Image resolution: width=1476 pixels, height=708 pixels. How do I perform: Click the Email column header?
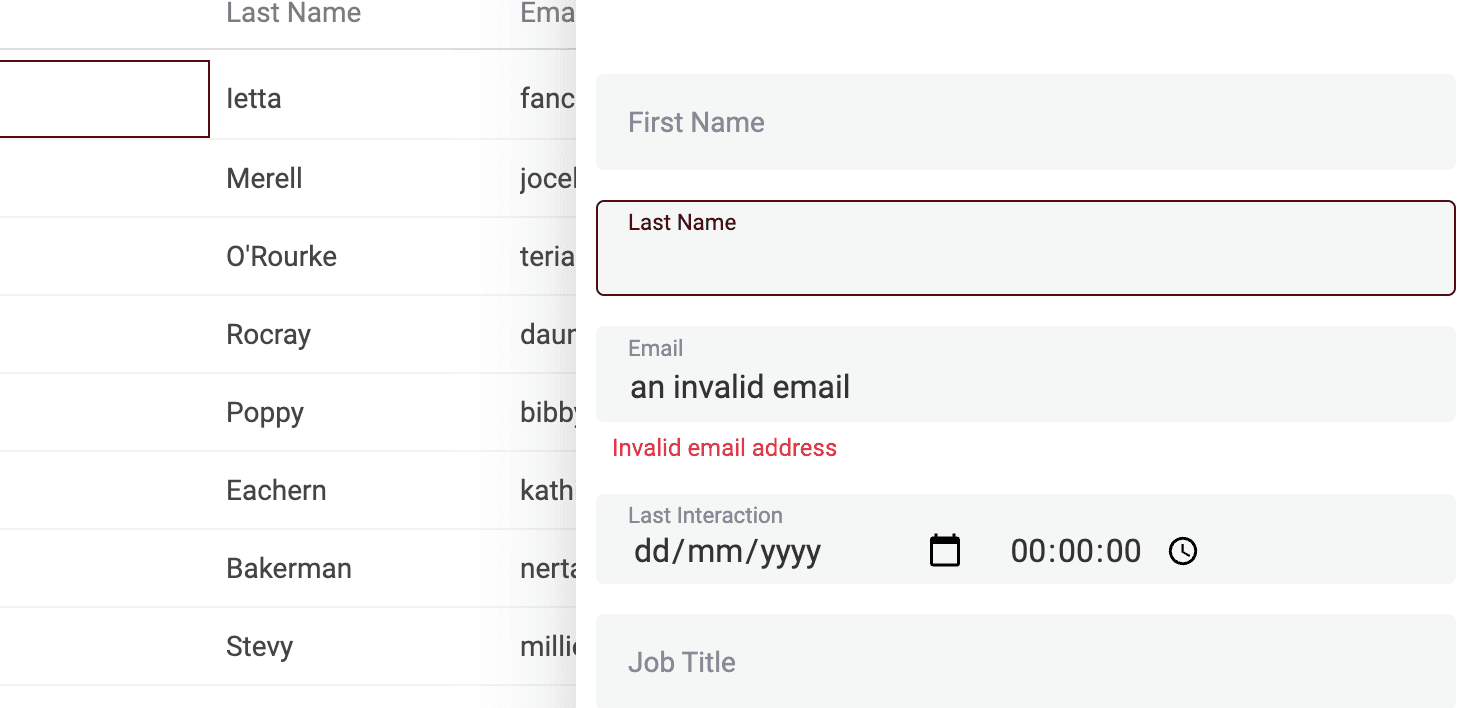(x=546, y=13)
